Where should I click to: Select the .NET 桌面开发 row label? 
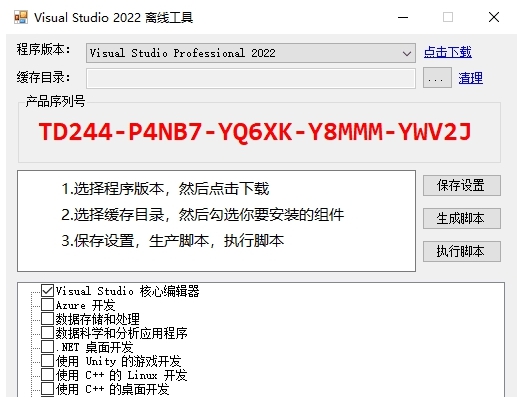tap(94, 347)
